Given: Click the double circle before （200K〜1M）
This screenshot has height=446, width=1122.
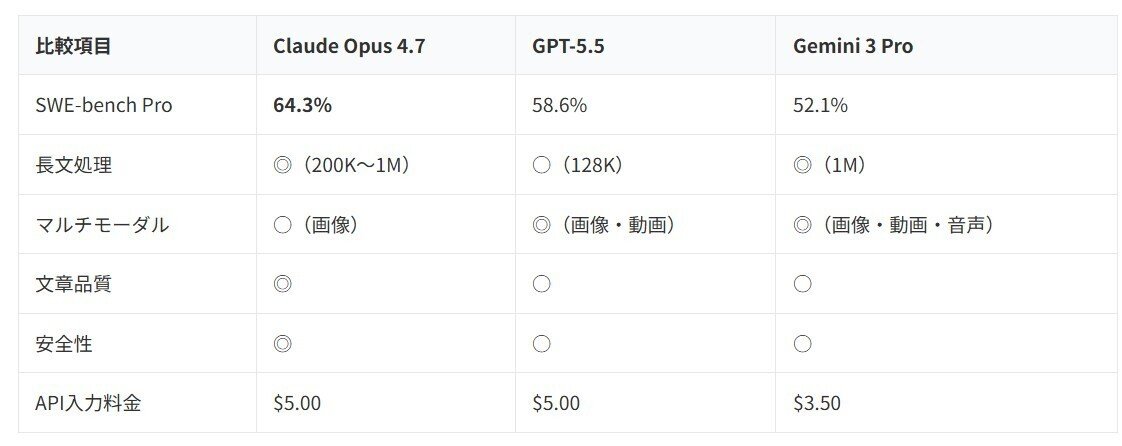Looking at the screenshot, I should (x=282, y=165).
